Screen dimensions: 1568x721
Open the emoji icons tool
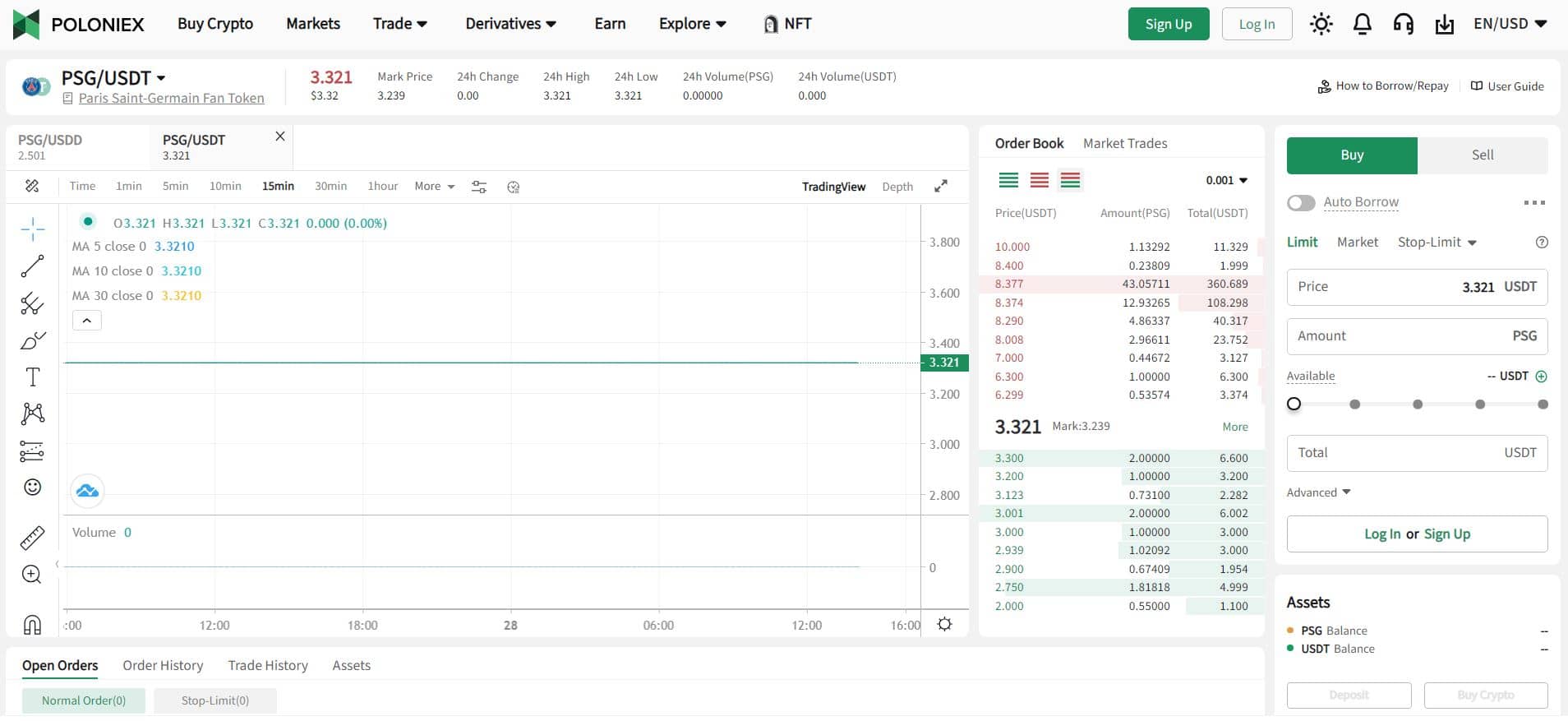tap(32, 487)
